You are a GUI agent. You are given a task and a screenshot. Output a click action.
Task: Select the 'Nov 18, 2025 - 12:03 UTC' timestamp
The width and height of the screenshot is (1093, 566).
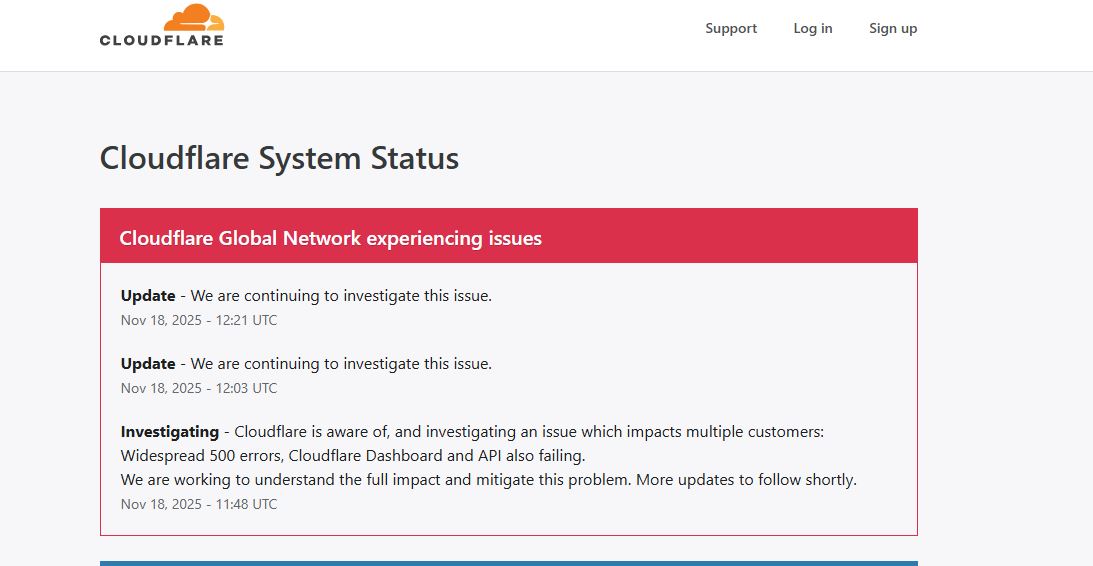tap(199, 388)
